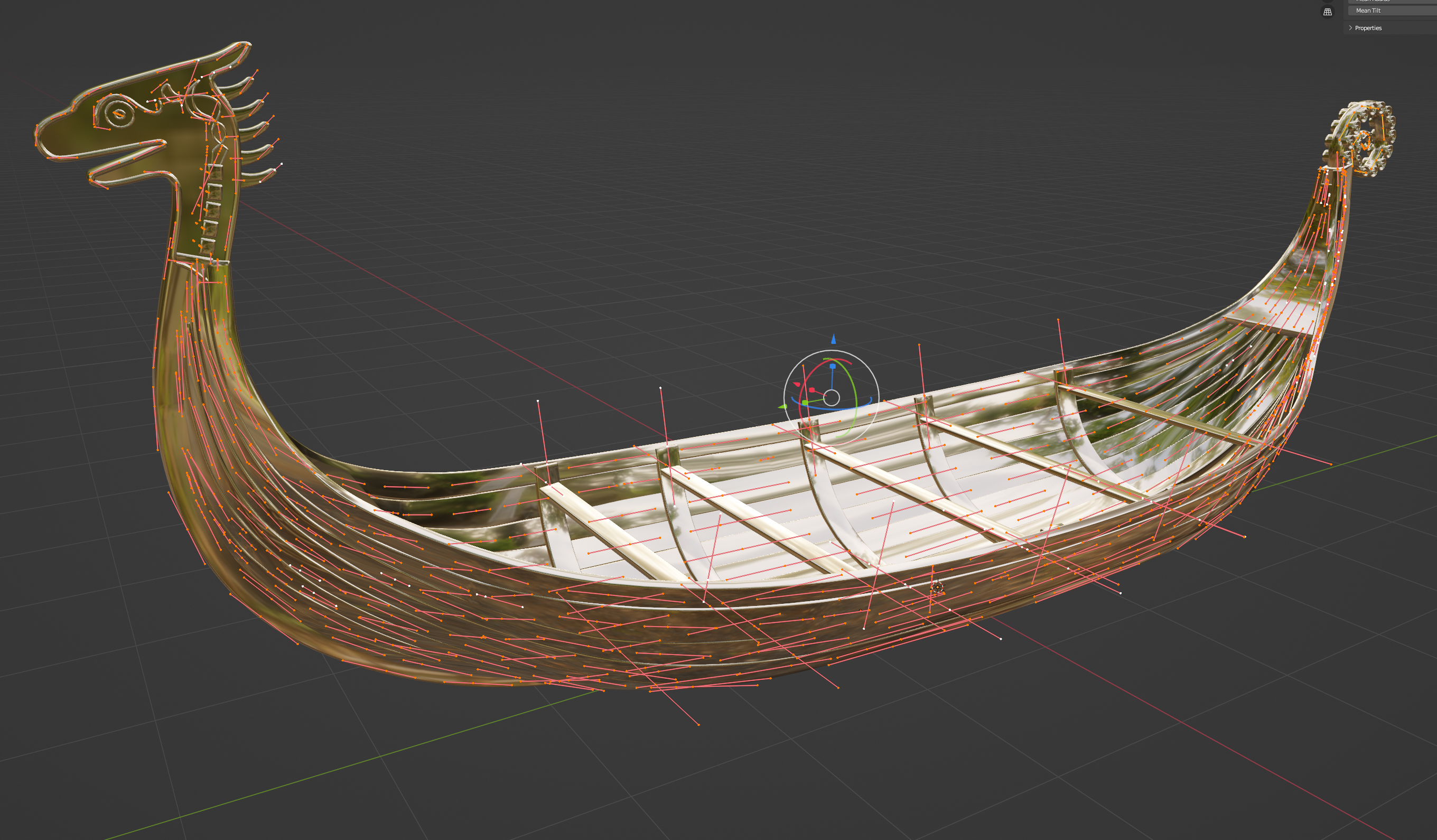Toggle perspective/orthographic view grid icon
This screenshot has height=840, width=1437.
1328,12
